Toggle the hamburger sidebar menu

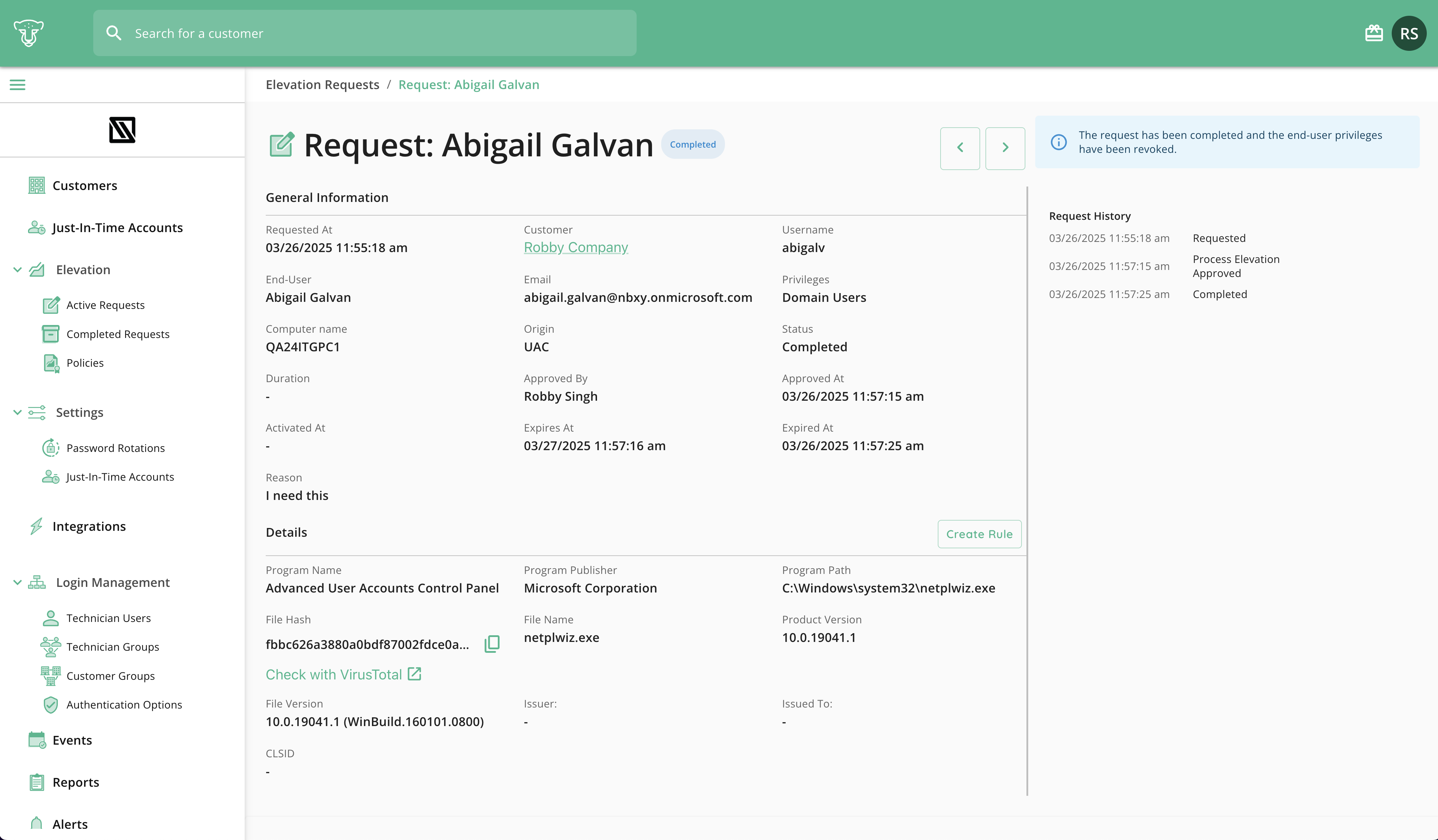click(x=18, y=84)
